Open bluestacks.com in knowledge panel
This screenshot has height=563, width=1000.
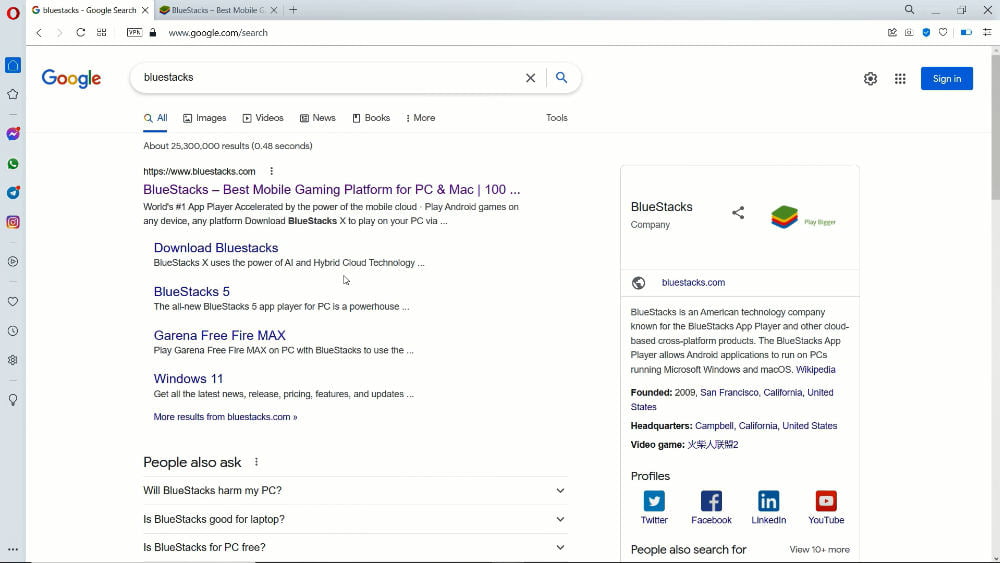point(693,282)
